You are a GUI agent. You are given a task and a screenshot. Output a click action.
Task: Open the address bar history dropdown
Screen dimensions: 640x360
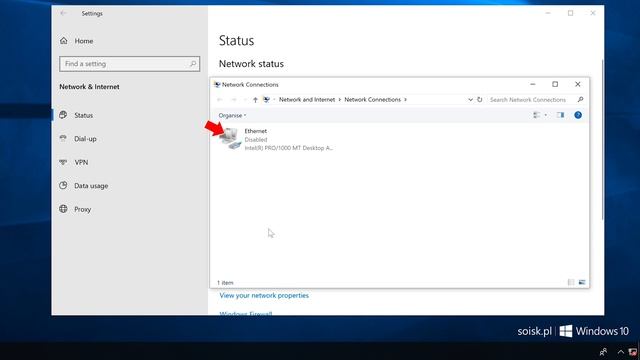[x=470, y=100]
